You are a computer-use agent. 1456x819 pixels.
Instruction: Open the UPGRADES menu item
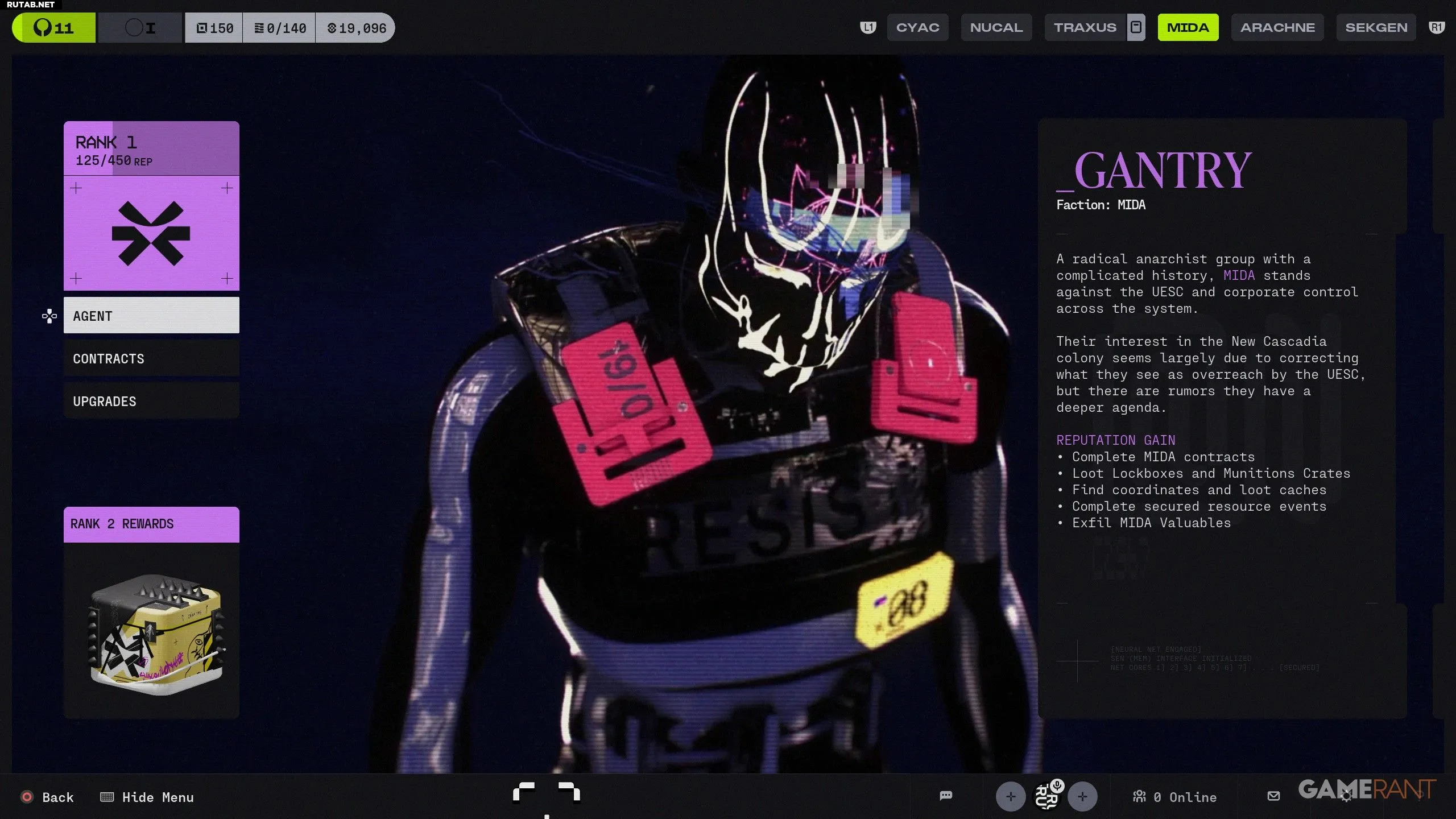coord(151,401)
